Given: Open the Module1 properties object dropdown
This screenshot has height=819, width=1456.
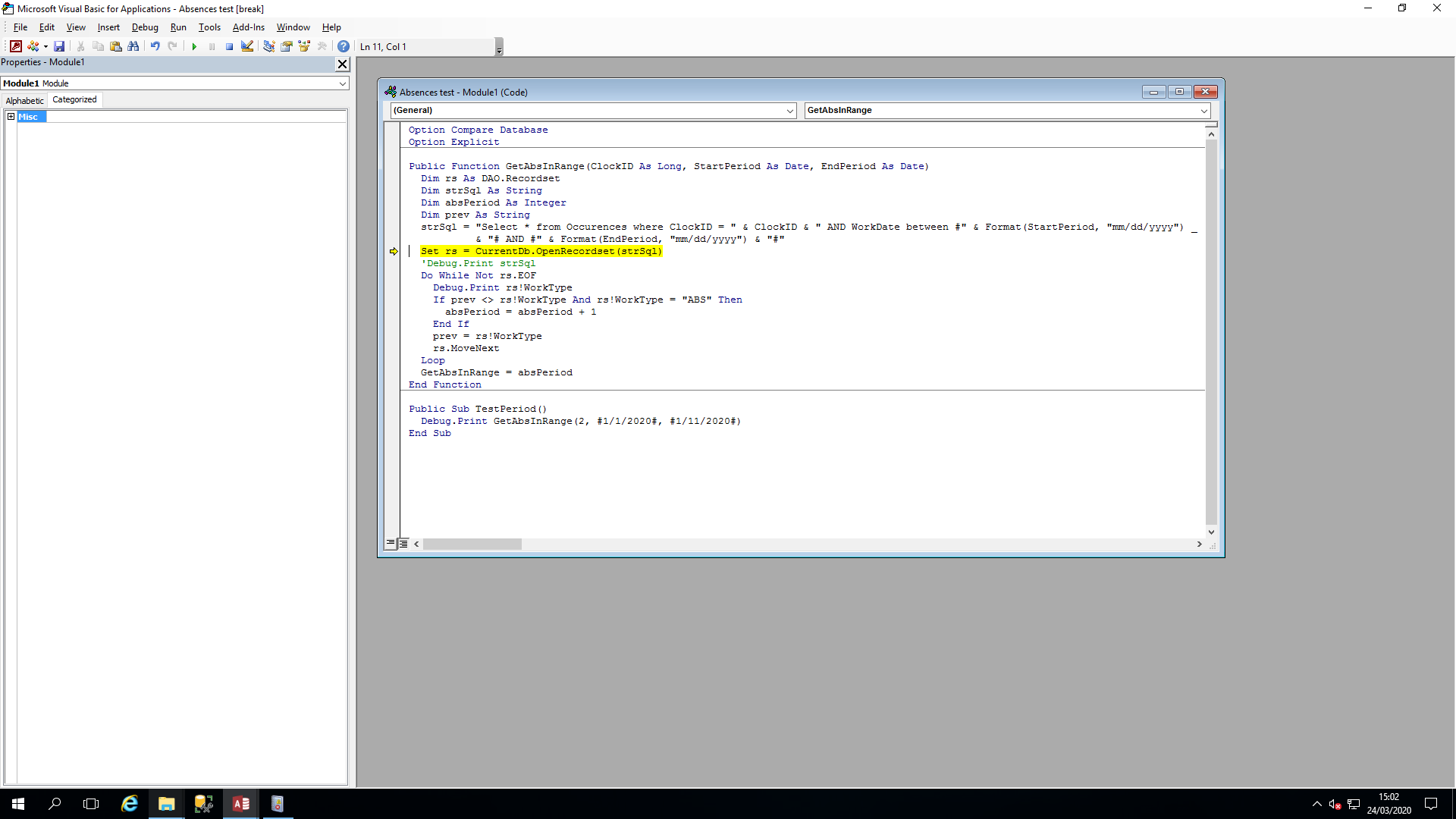Looking at the screenshot, I should pyautogui.click(x=342, y=83).
